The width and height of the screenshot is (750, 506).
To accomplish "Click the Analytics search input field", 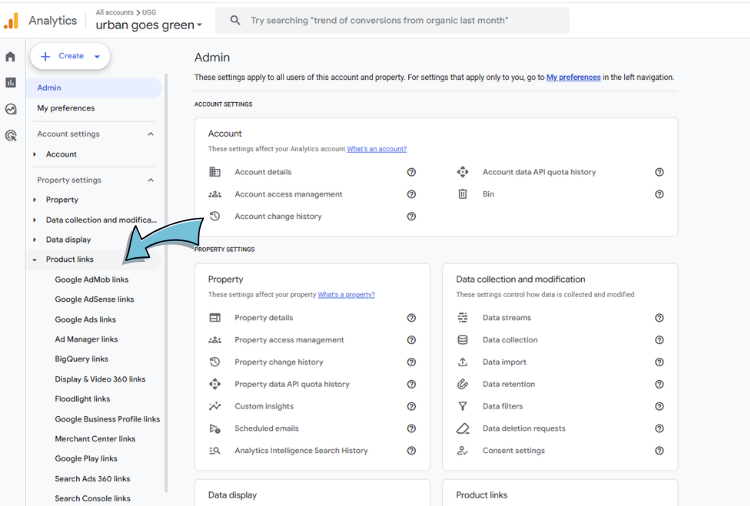I will (392, 21).
